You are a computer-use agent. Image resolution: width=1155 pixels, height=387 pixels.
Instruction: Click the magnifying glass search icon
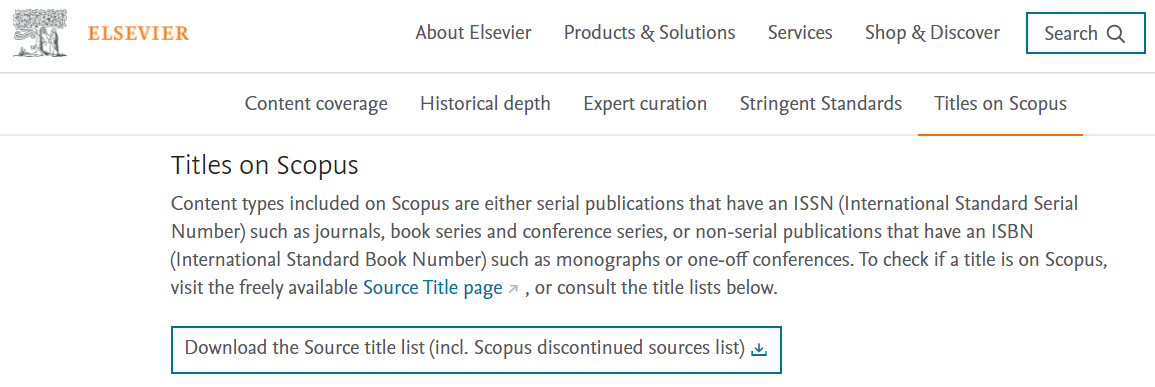tap(1116, 34)
